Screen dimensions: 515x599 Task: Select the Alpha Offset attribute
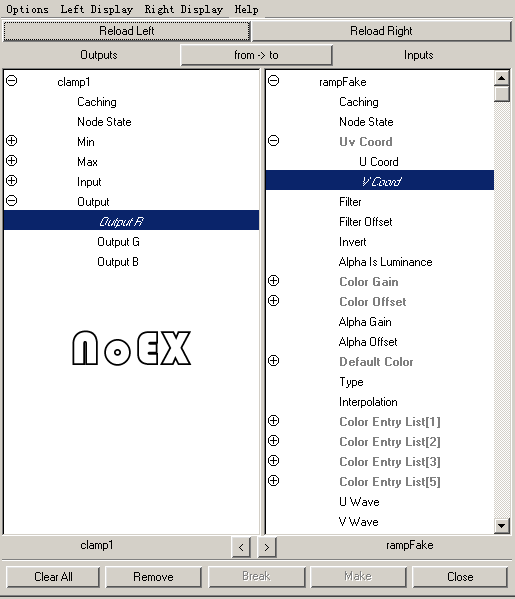tap(368, 342)
